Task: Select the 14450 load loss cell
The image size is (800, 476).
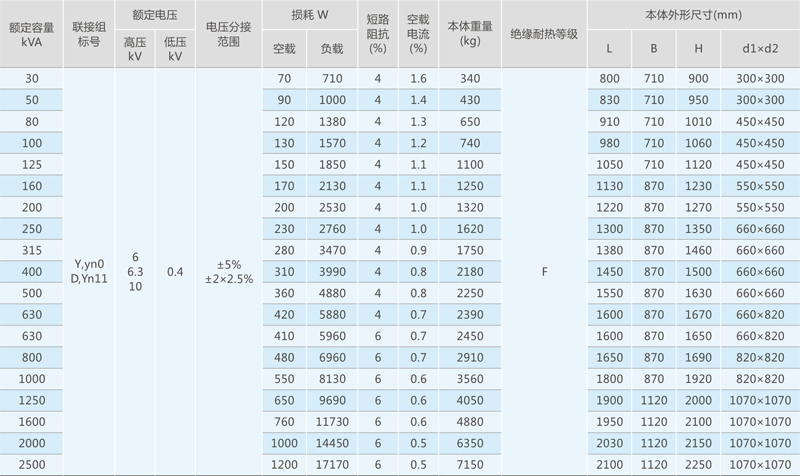Action: (331, 443)
